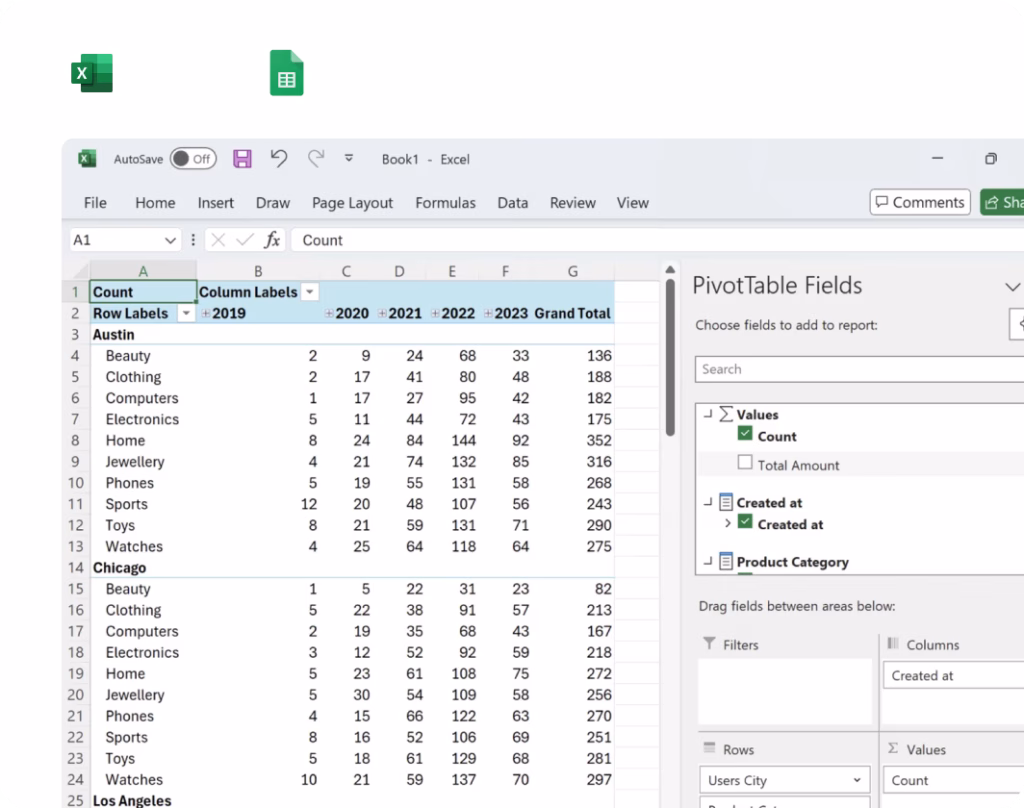Open the Insert ribbon tab
This screenshot has width=1024, height=808.
coord(215,202)
